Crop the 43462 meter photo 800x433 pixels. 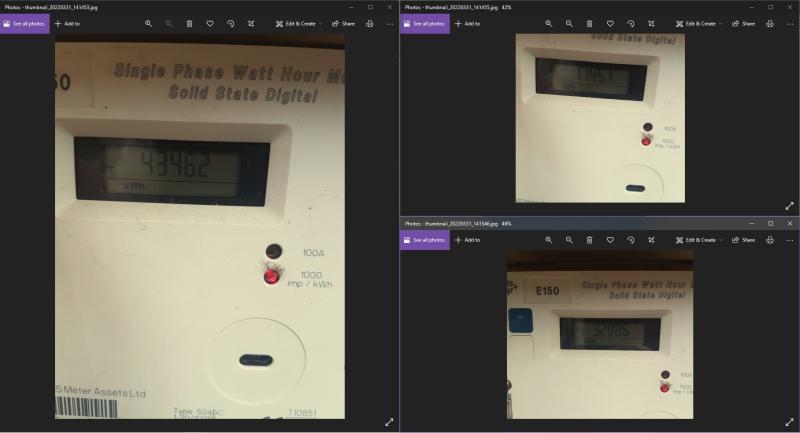tap(251, 24)
